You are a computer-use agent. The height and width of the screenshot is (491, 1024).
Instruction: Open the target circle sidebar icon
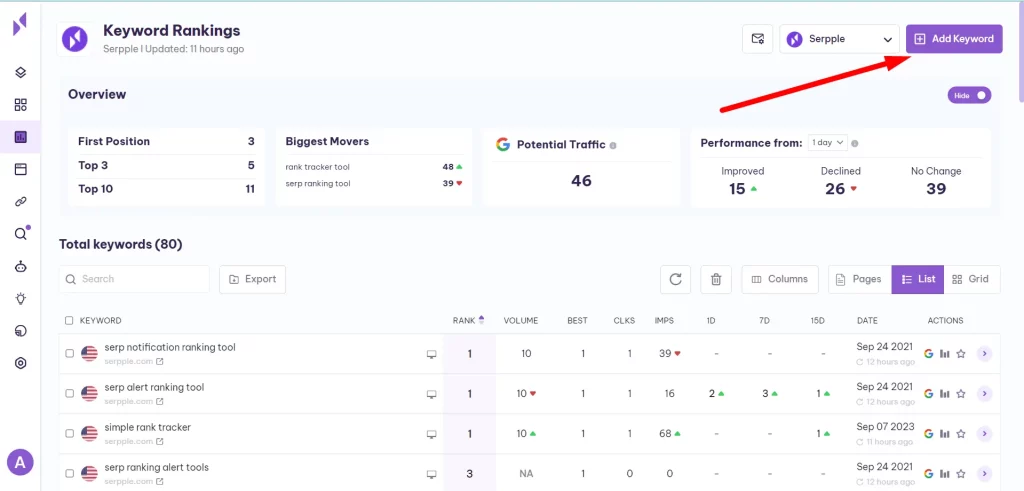tap(21, 363)
